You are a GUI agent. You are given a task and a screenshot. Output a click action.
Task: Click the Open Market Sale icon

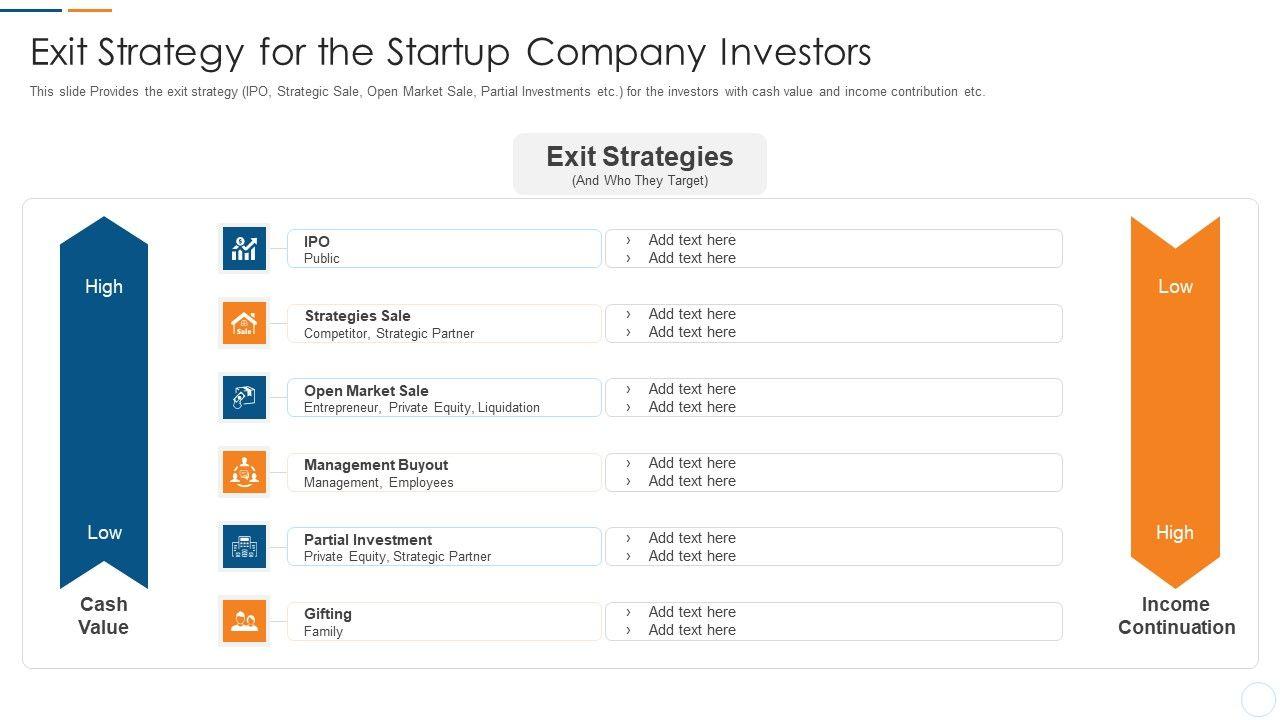click(244, 398)
